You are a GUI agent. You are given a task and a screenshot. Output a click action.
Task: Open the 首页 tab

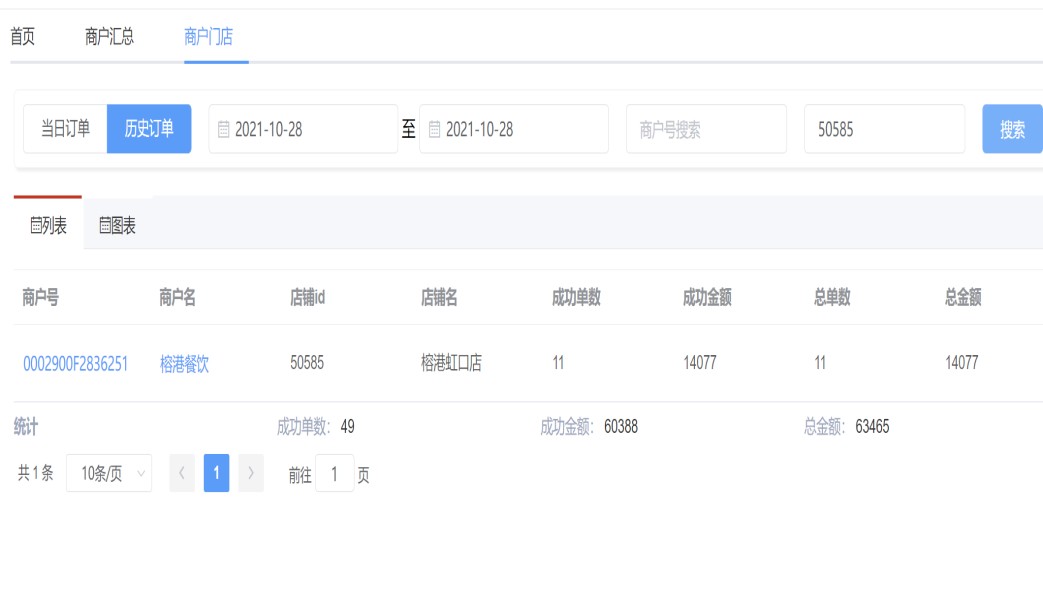click(22, 37)
